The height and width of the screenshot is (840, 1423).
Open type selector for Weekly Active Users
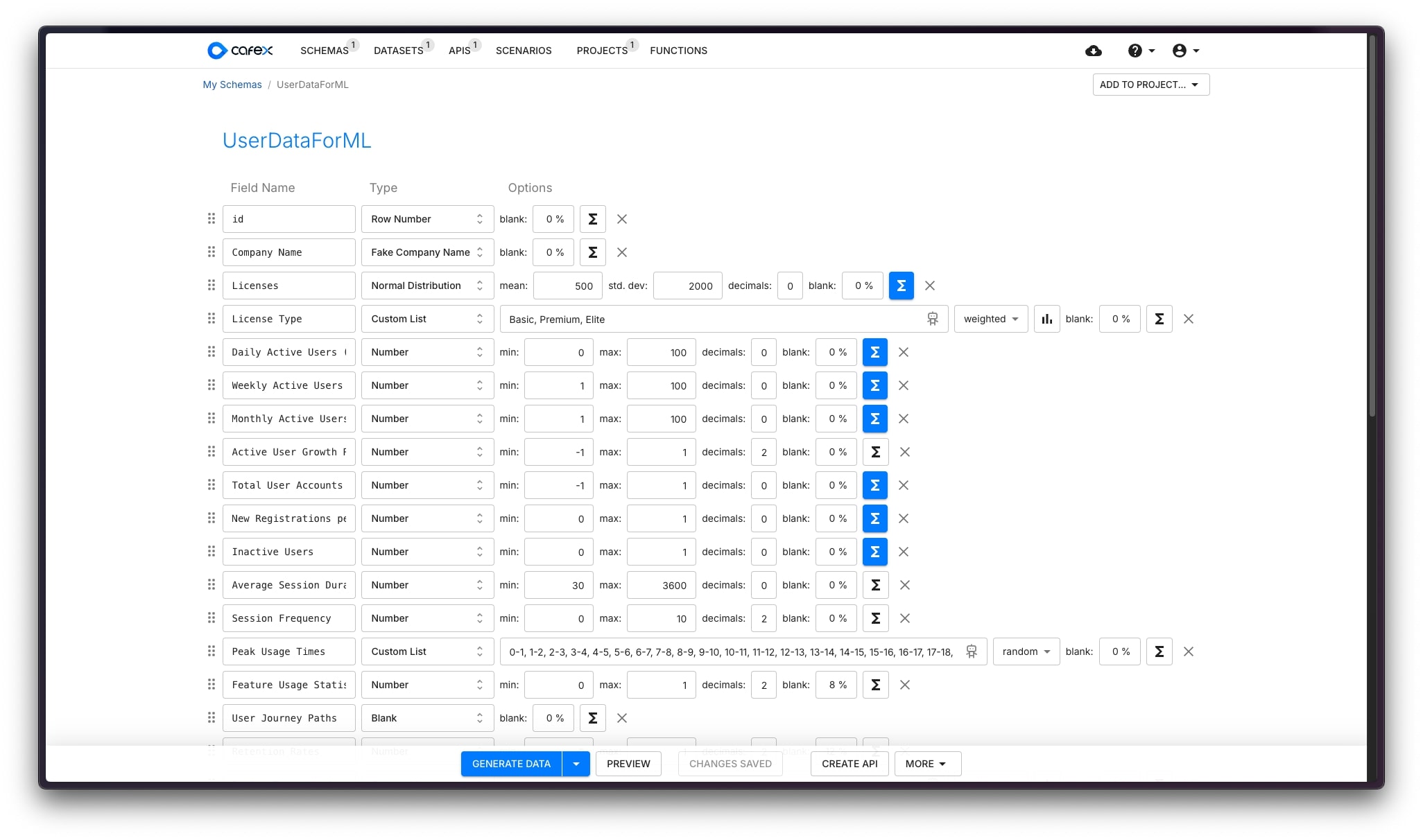[426, 385]
